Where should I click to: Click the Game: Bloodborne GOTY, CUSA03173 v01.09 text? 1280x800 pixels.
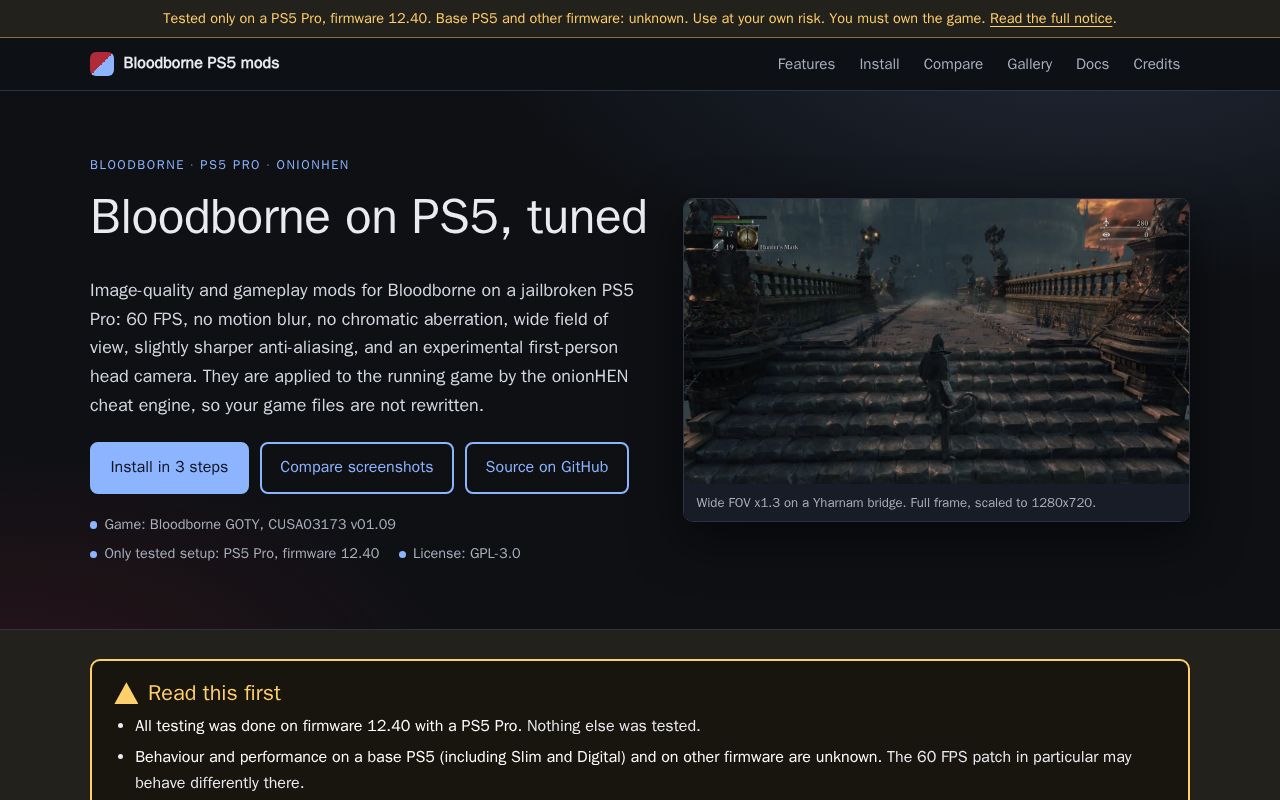coord(250,524)
